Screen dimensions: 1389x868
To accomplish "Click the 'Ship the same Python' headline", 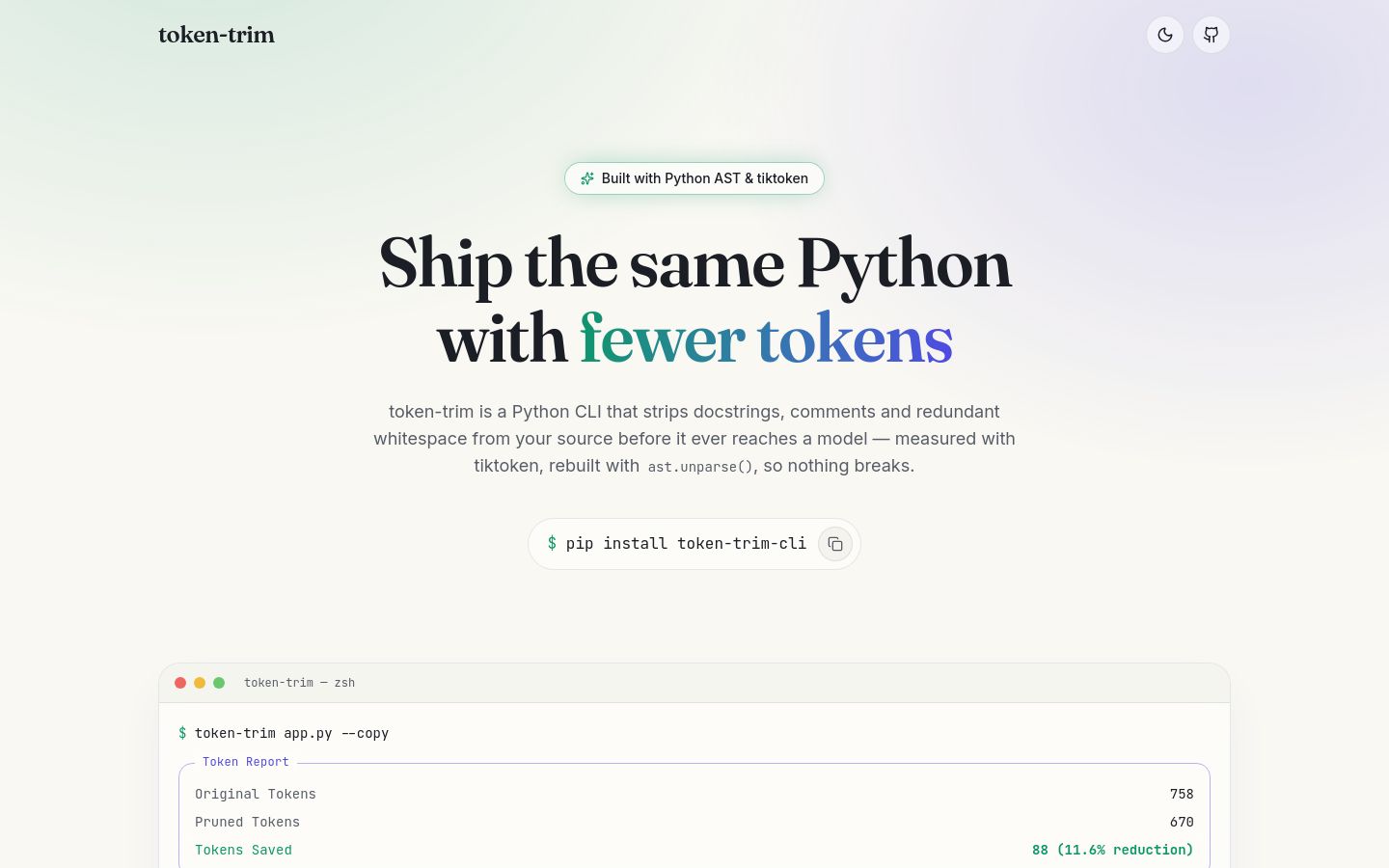I will tap(694, 264).
